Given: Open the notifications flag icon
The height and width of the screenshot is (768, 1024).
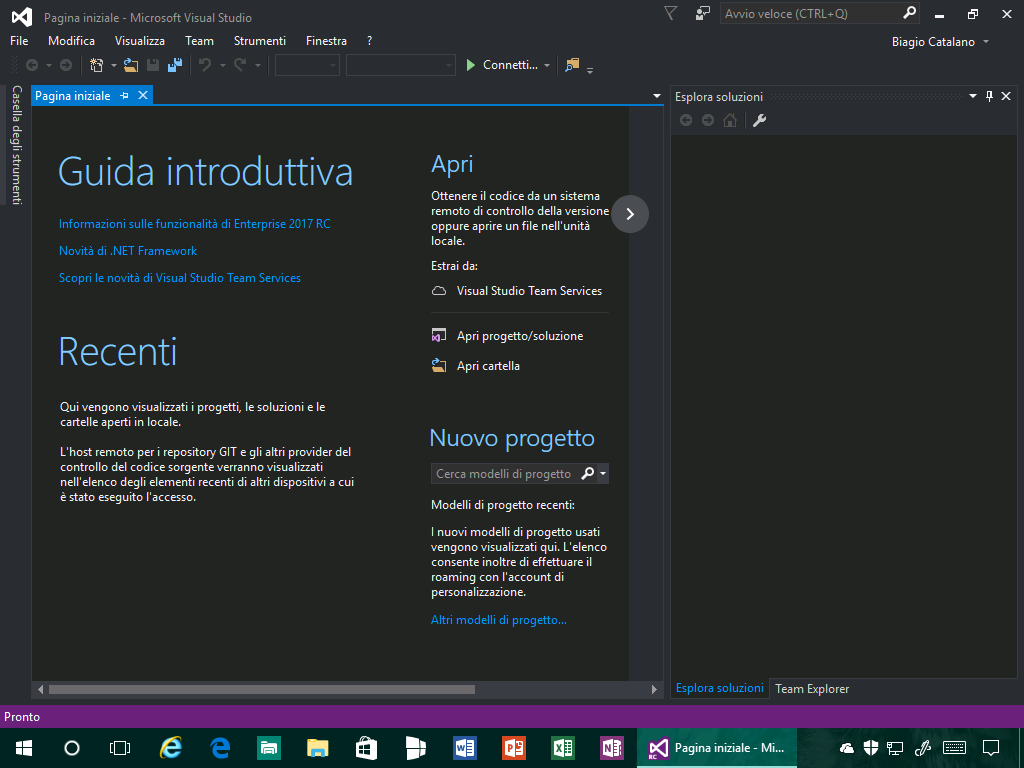Looking at the screenshot, I should click(670, 14).
